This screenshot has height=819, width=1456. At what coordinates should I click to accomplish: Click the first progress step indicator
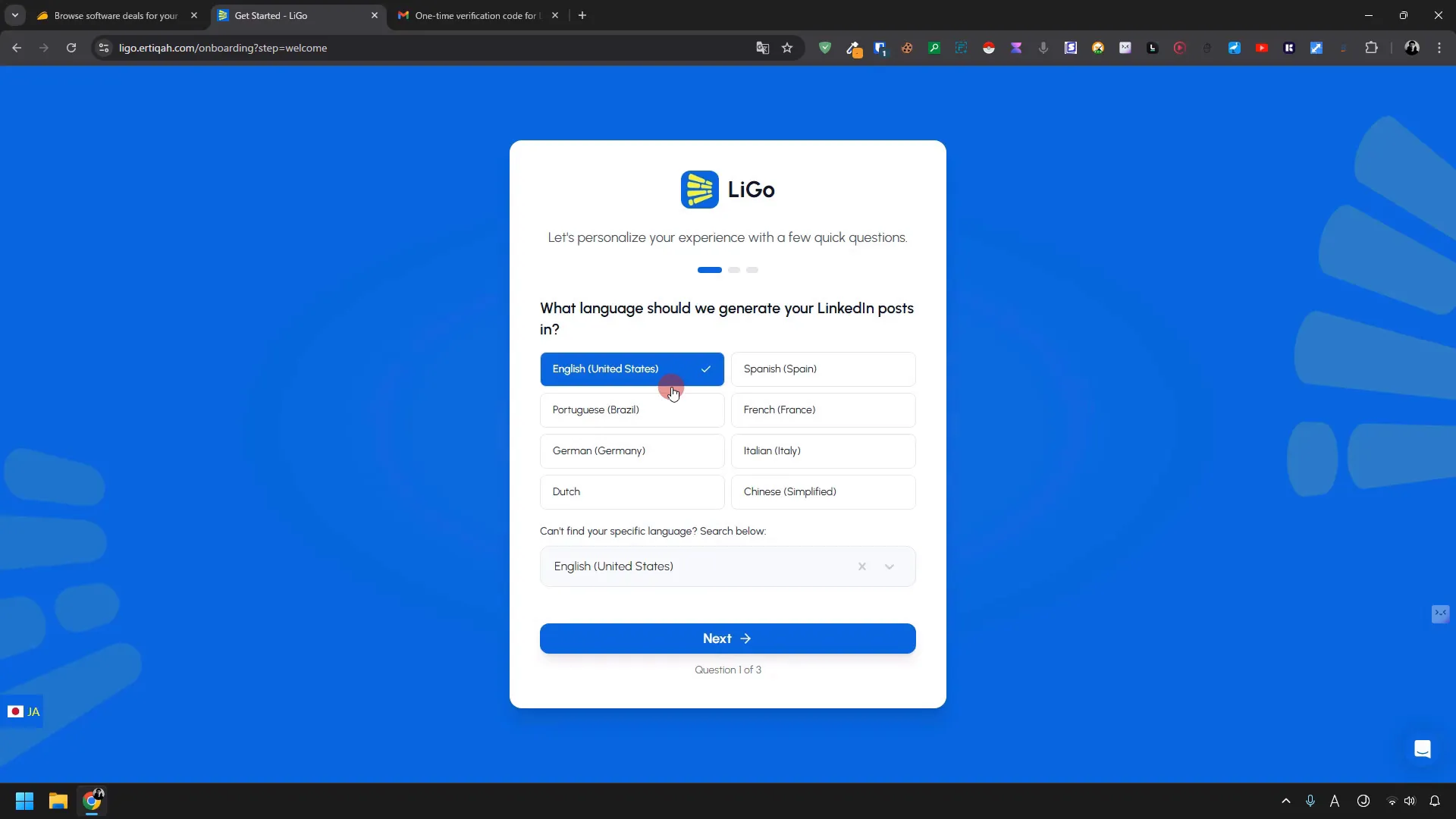point(710,270)
